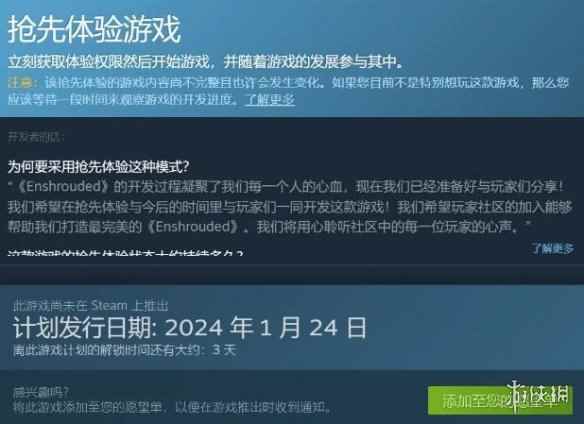This screenshot has height=424, width=584.
Task: Select the 为何要采用抢先体验这种模式 question heading
Action: coord(99,167)
